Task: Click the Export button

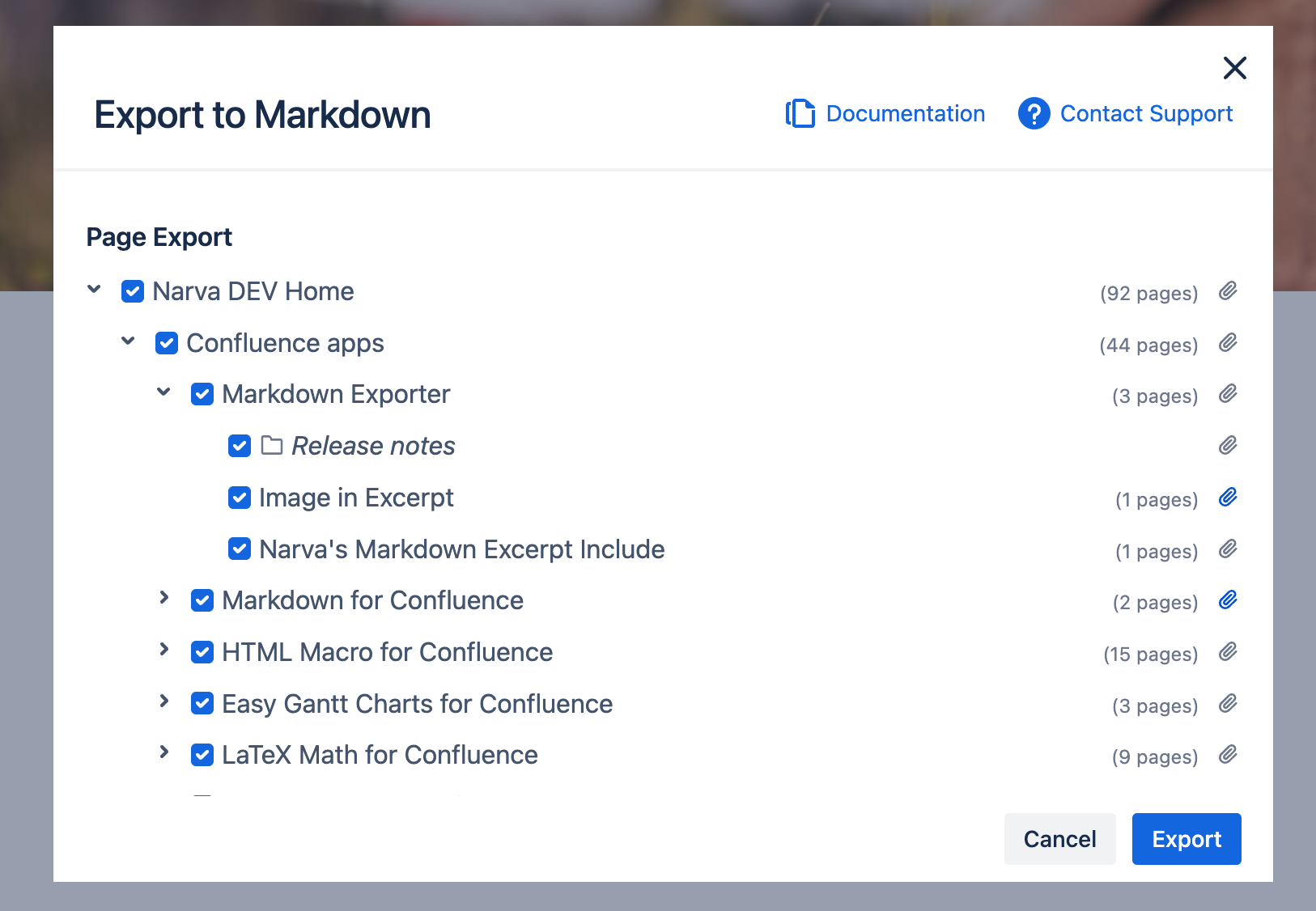Action: pos(1186,839)
